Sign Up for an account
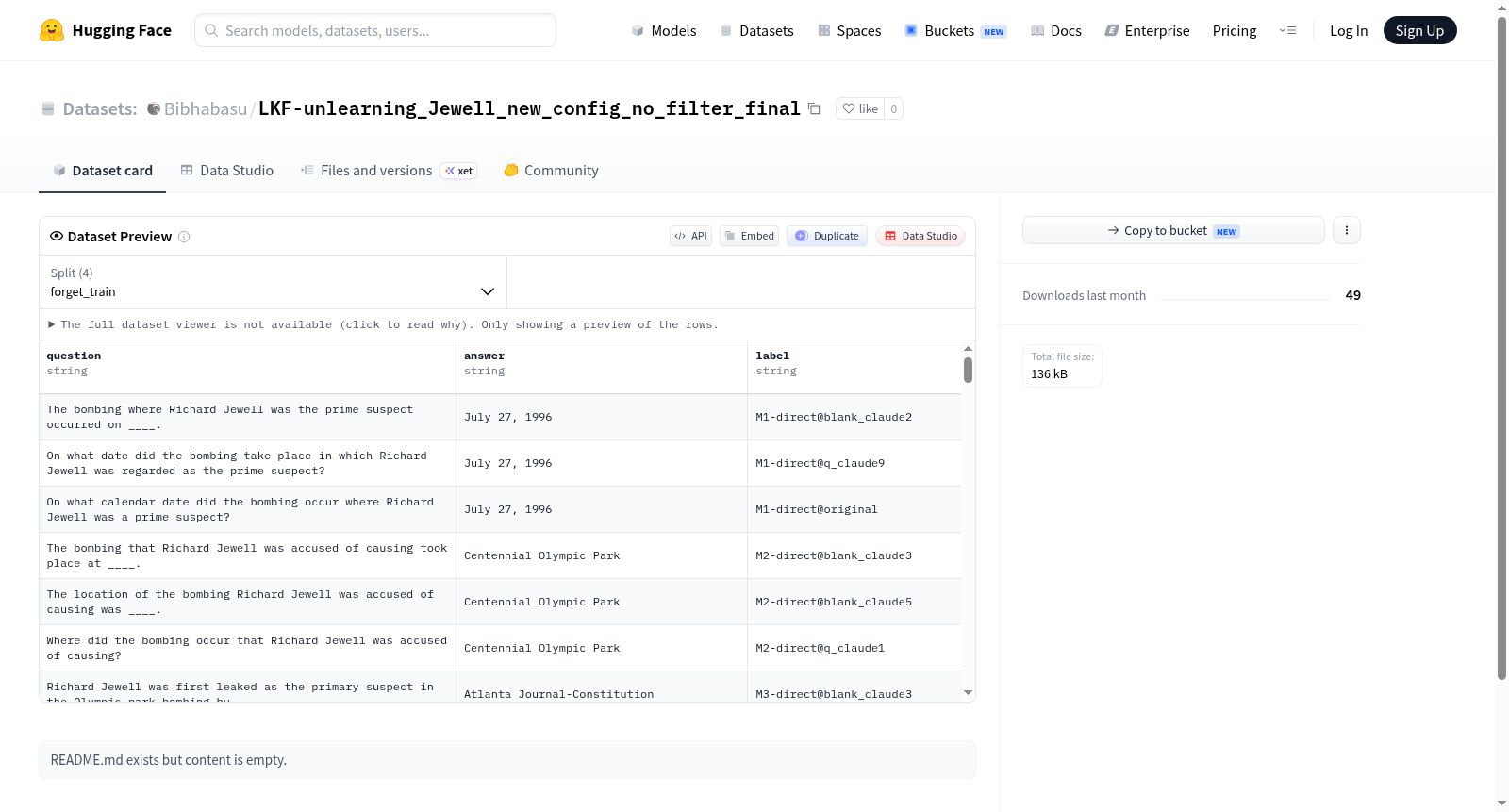 pos(1419,30)
